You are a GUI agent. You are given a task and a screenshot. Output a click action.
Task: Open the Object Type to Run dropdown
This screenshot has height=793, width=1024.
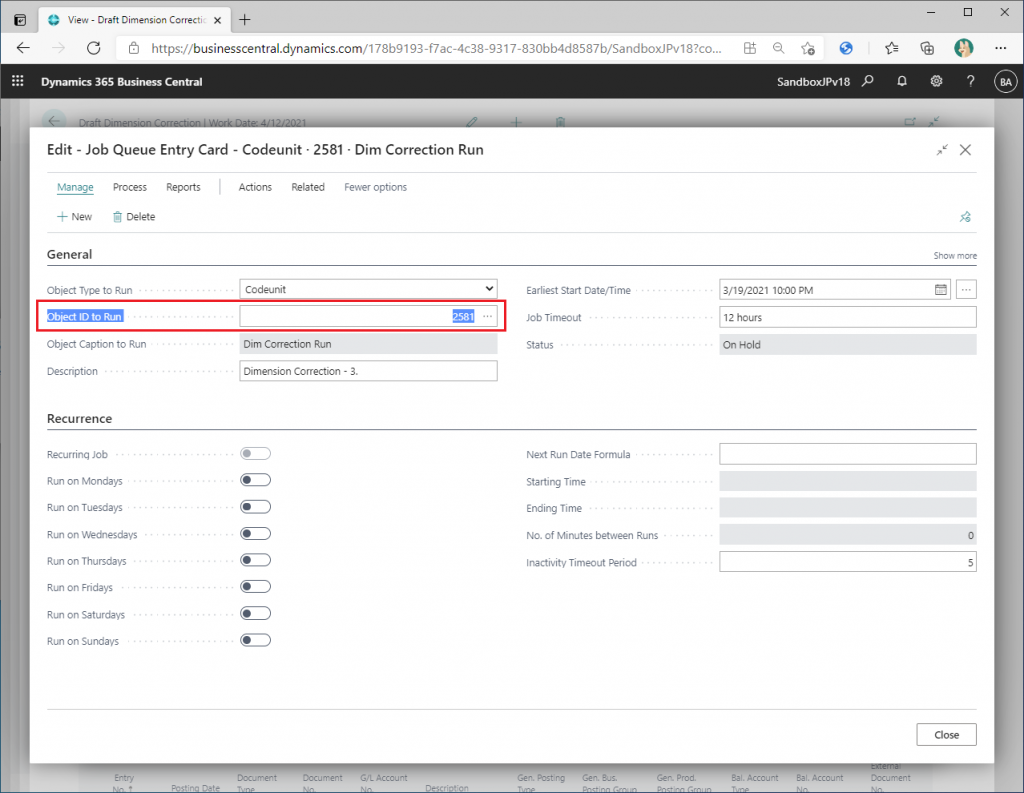pos(368,289)
